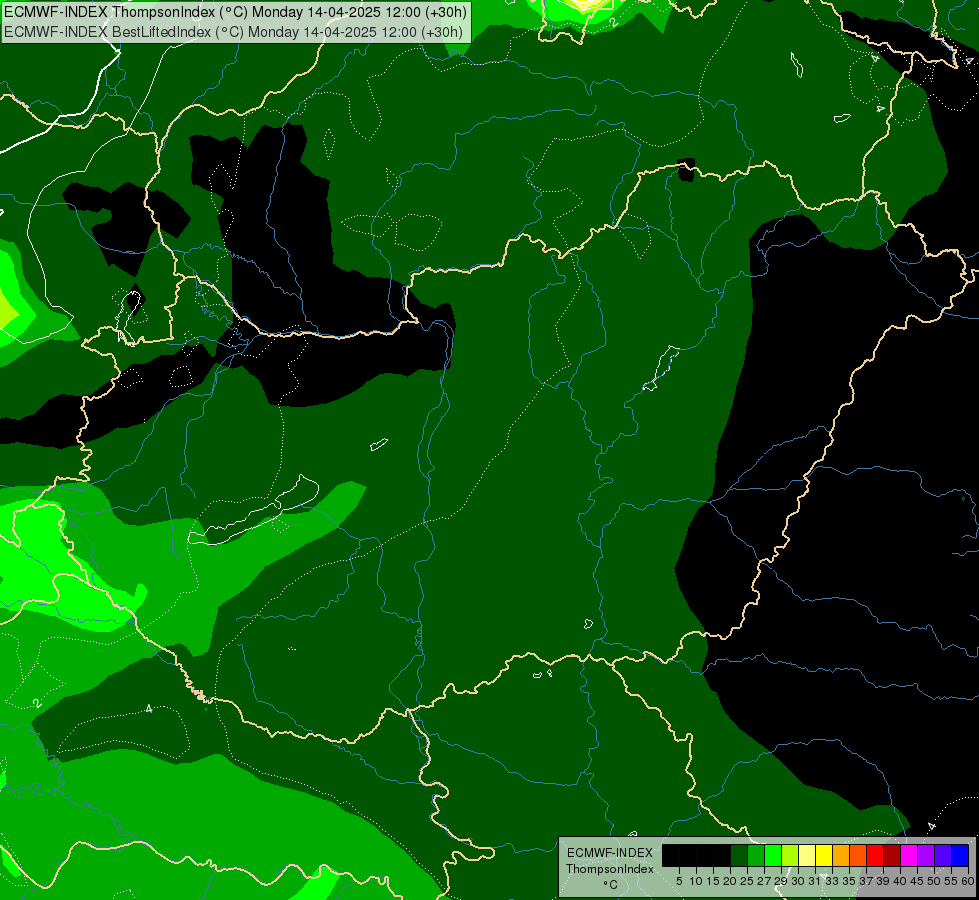Select the purple 45–50 legend swatch
This screenshot has height=900, width=979.
(x=927, y=855)
